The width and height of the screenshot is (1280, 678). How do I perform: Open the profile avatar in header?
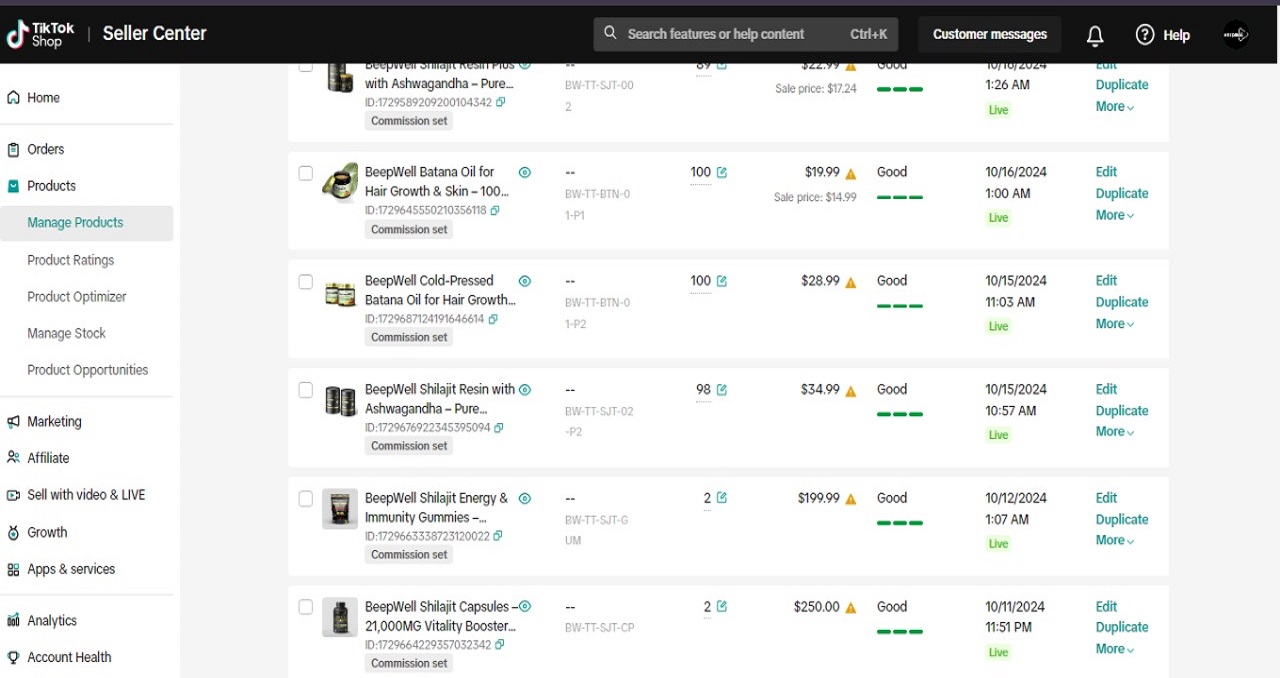click(1236, 35)
